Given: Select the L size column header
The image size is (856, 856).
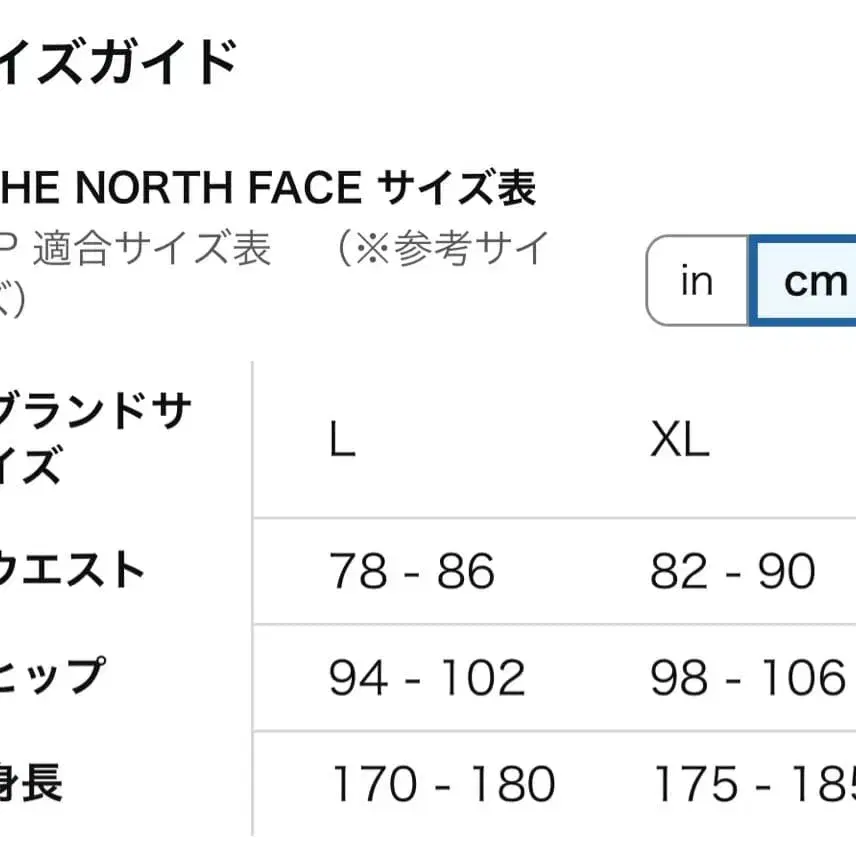Looking at the screenshot, I should tap(340, 440).
